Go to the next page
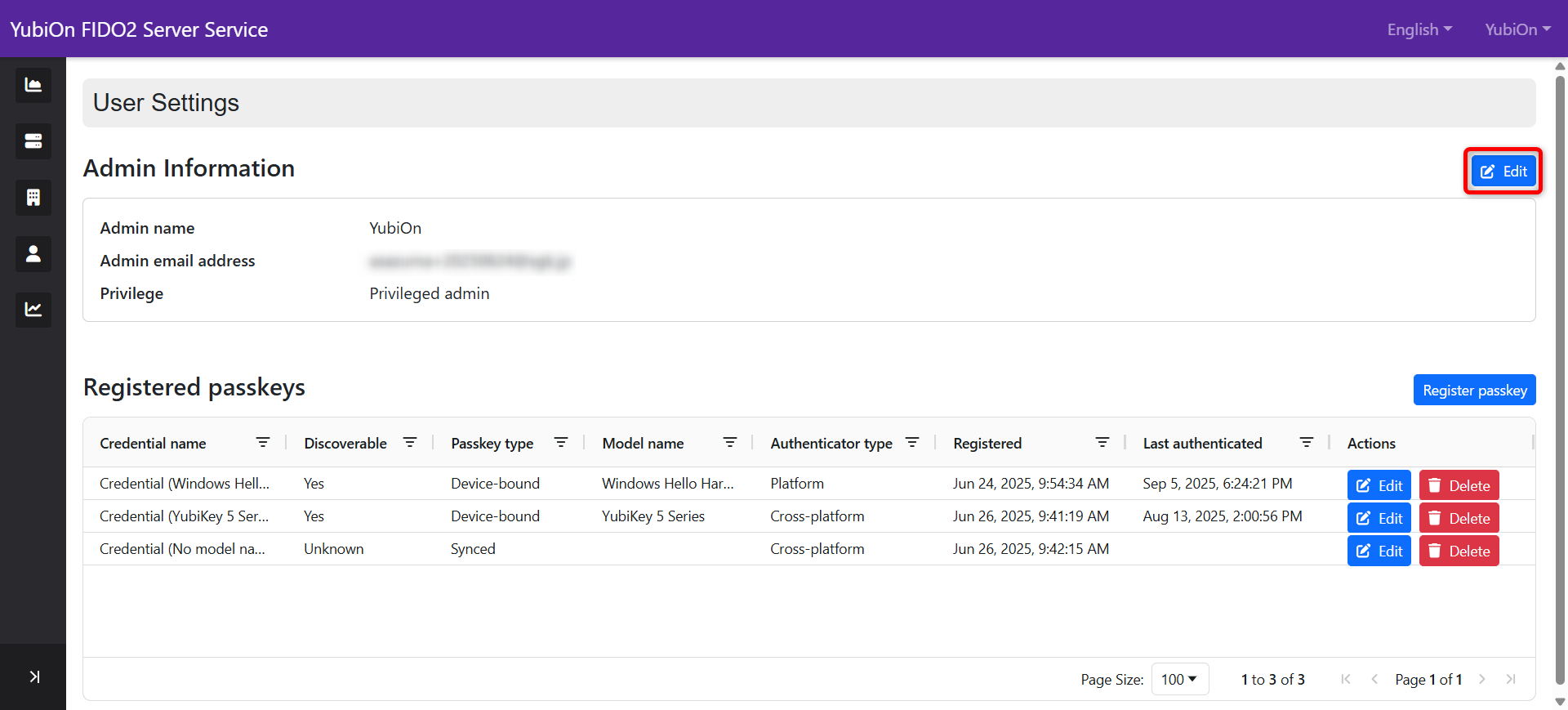This screenshot has width=1568, height=710. click(x=1482, y=679)
